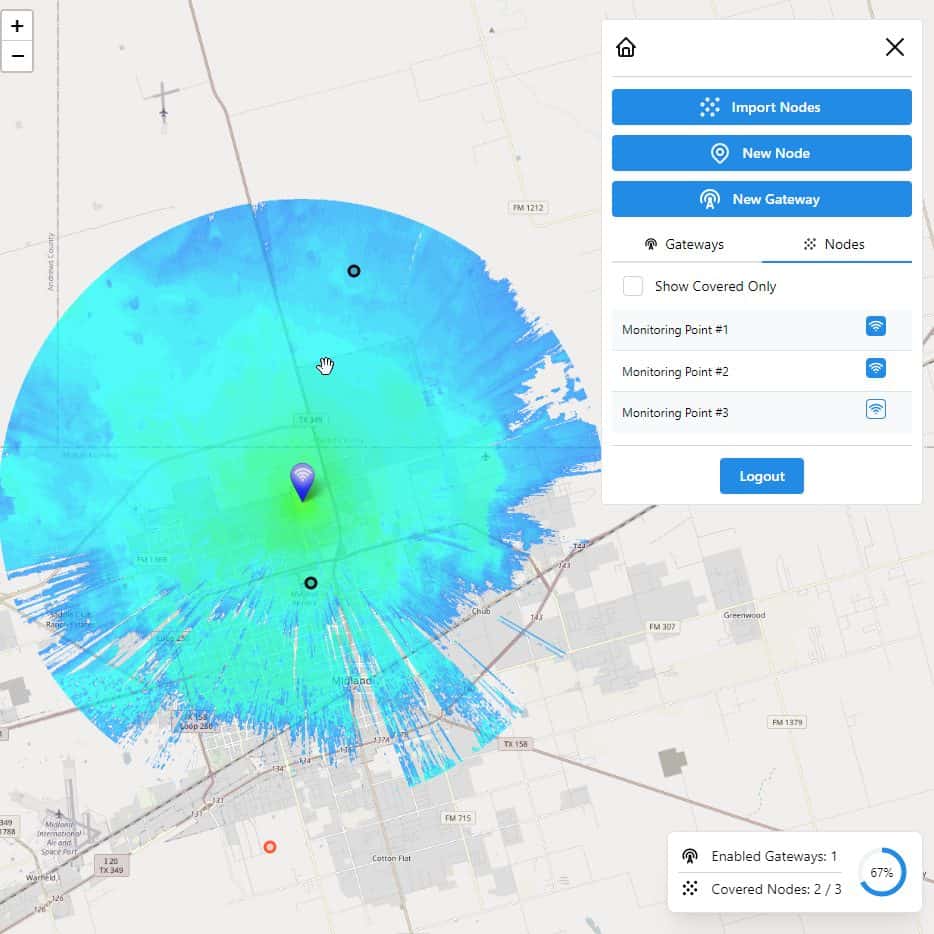Click the New Node button
The width and height of the screenshot is (934, 934).
click(761, 153)
